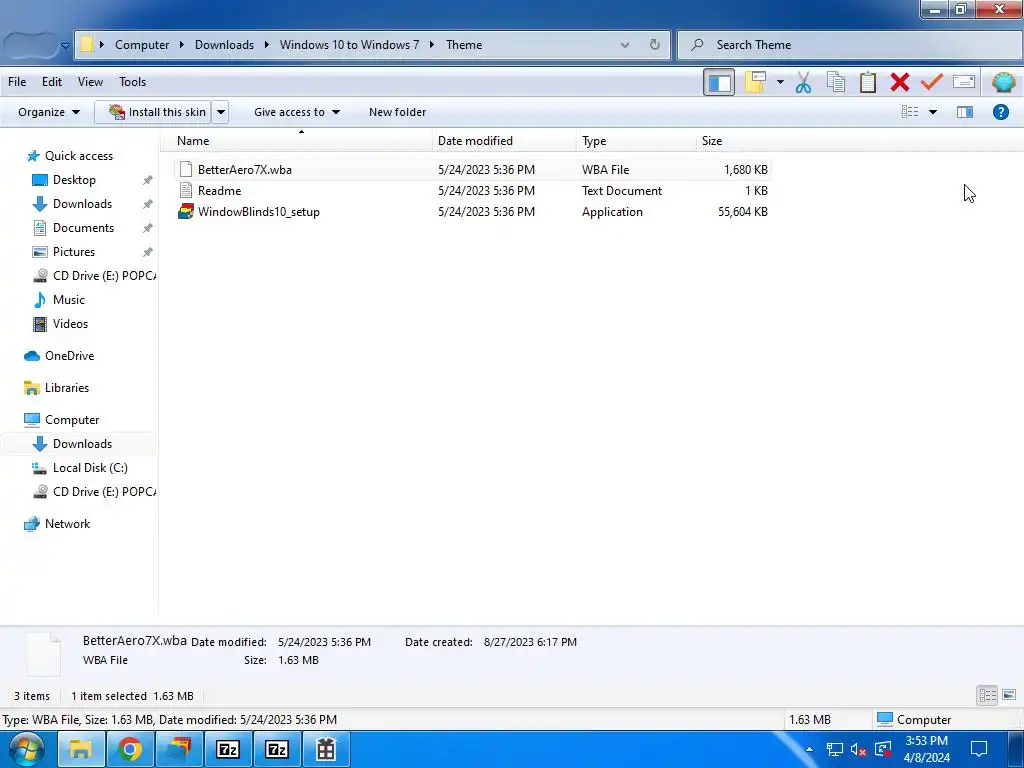
Task: Open the Edit menu
Action: coord(52,82)
